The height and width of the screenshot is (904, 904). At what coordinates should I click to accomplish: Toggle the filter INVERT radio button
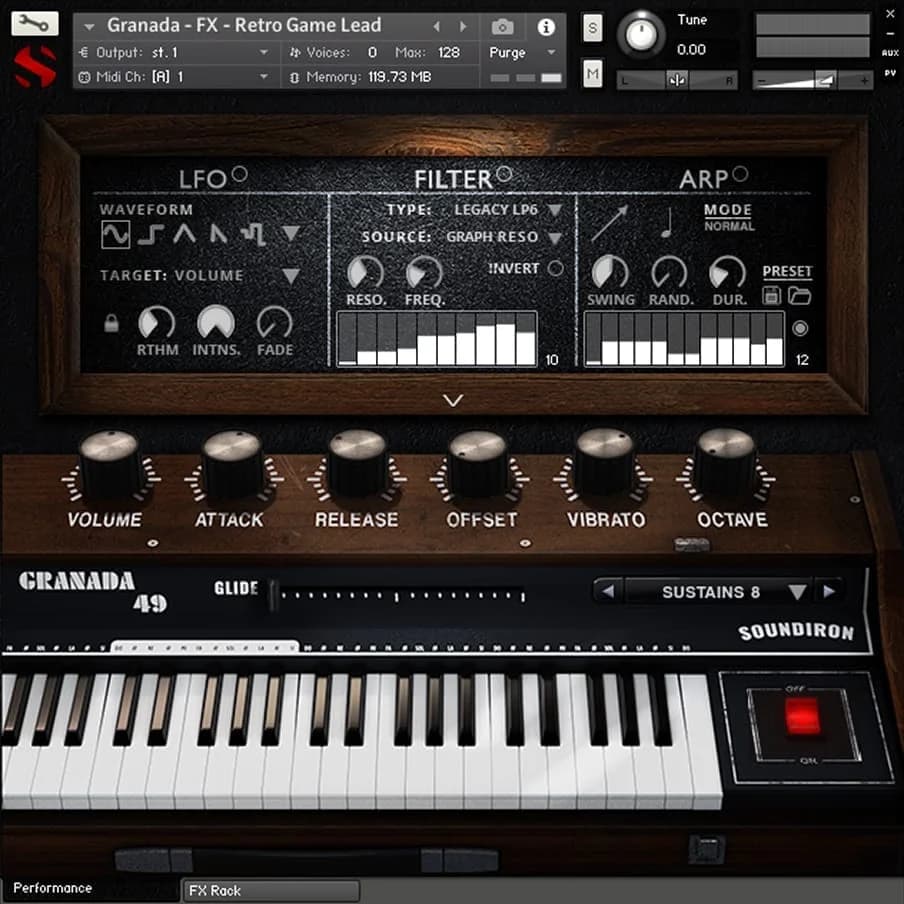pos(555,268)
